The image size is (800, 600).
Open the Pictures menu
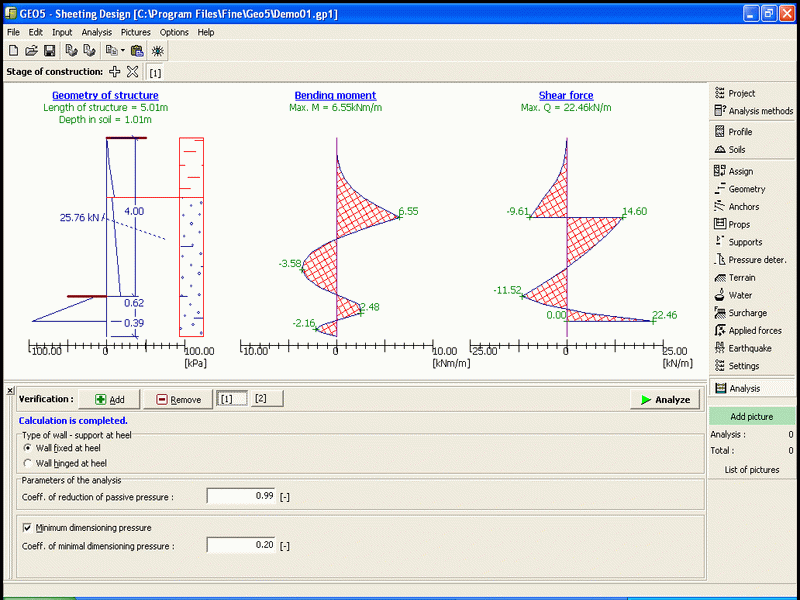pos(136,32)
